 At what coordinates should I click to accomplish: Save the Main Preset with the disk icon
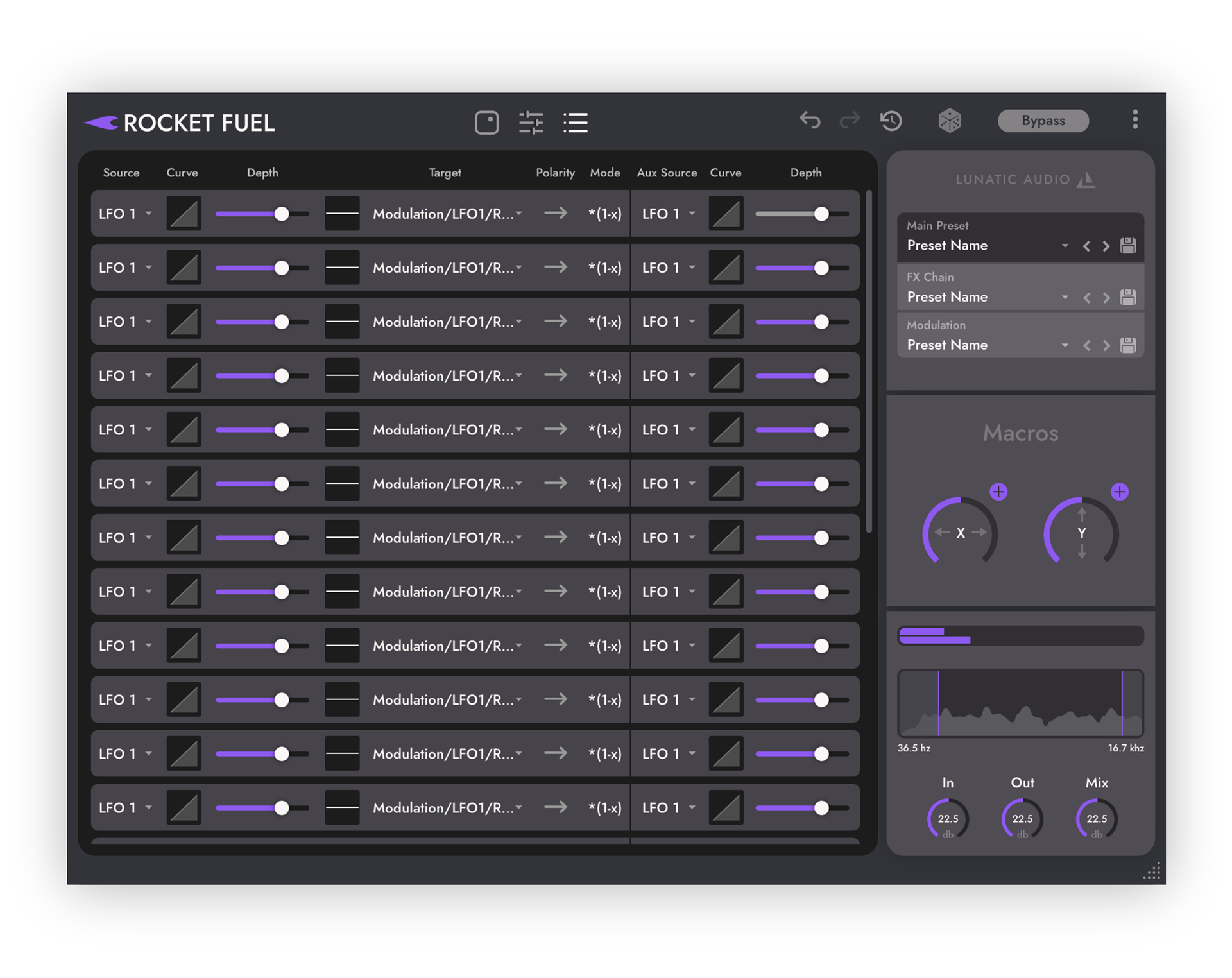pyautogui.click(x=1128, y=245)
